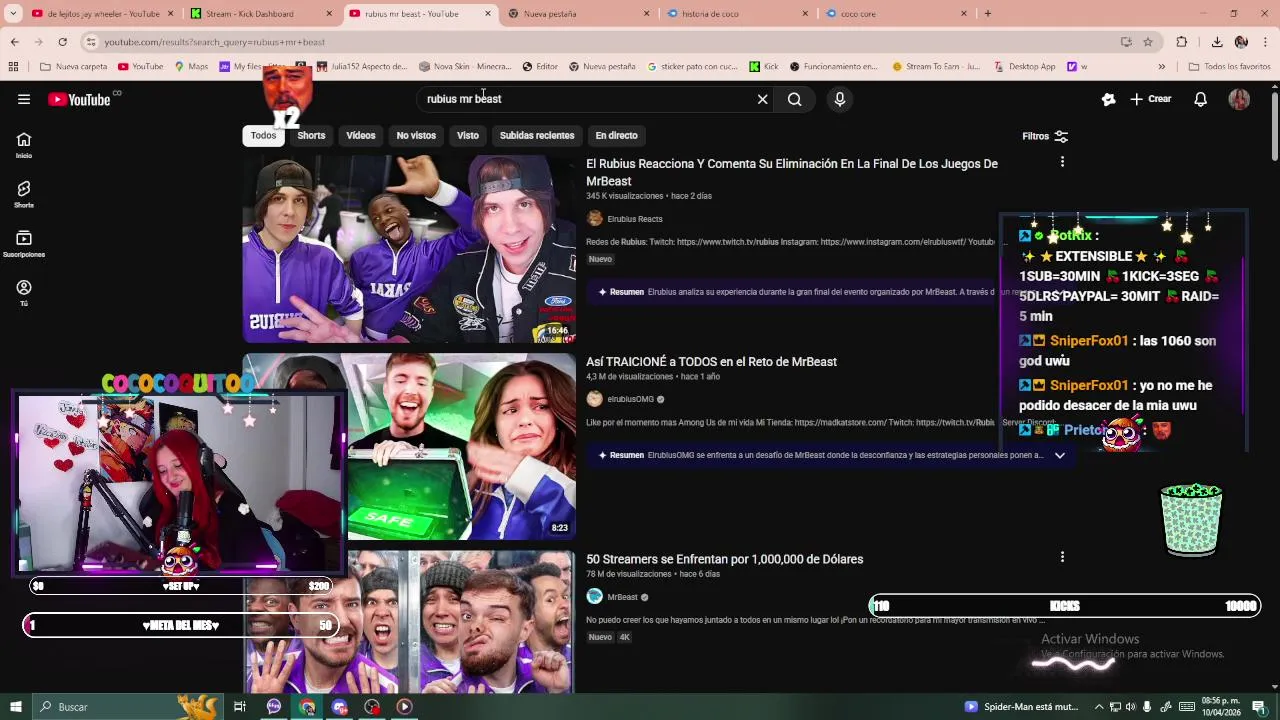Open title 'El Rubius Reacciona Y Comenta'

tap(792, 172)
